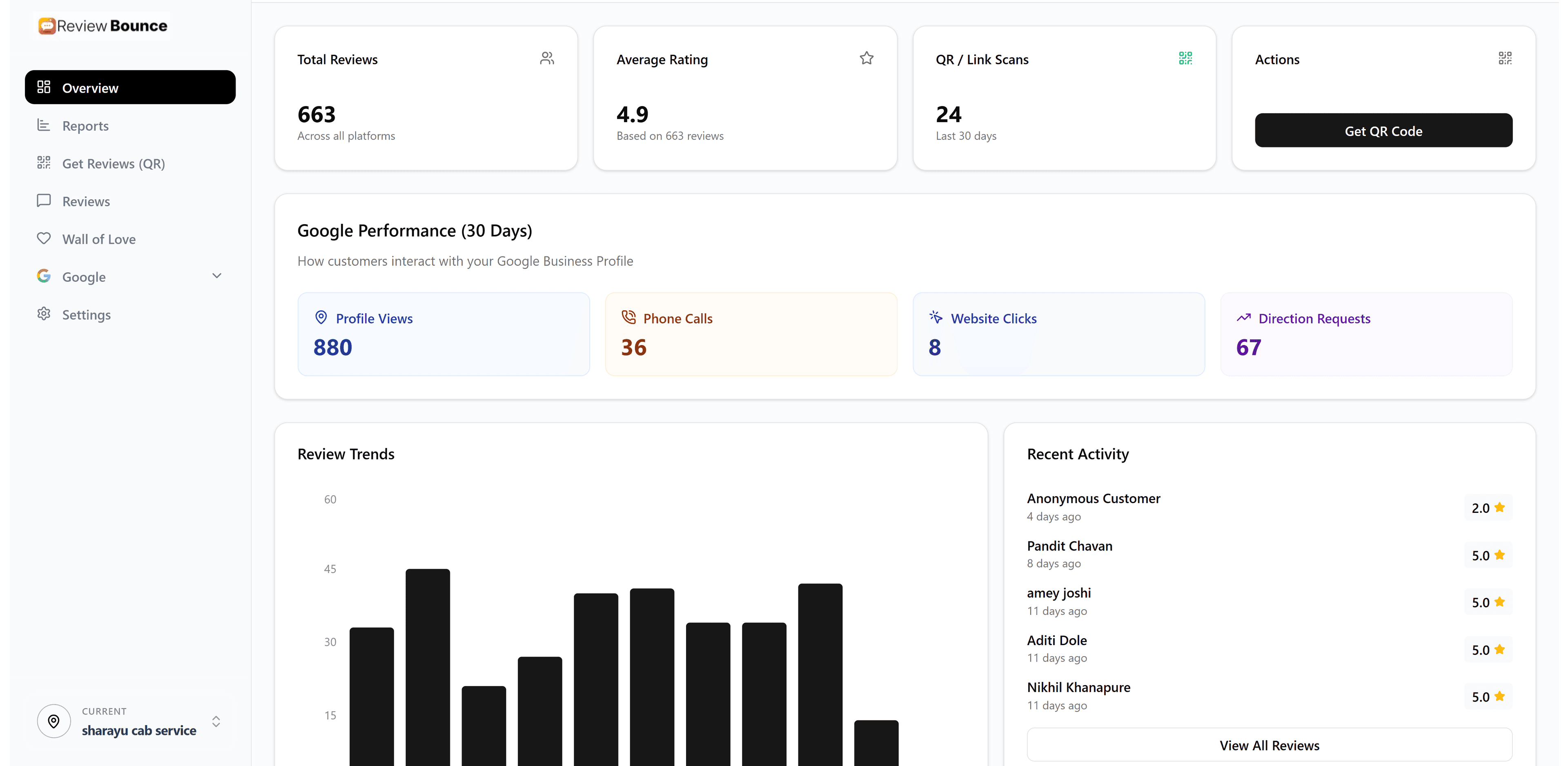
Task: Click the Get QR Code button
Action: point(1383,130)
